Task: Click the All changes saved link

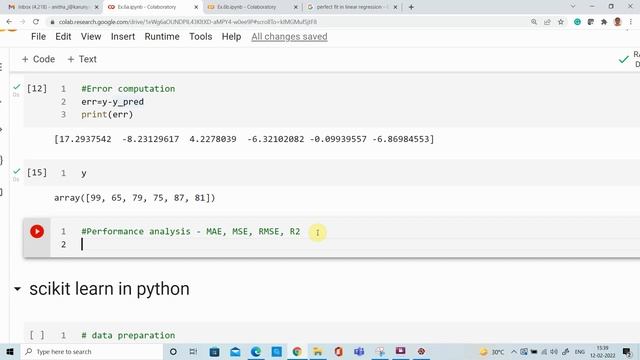Action: click(x=289, y=37)
